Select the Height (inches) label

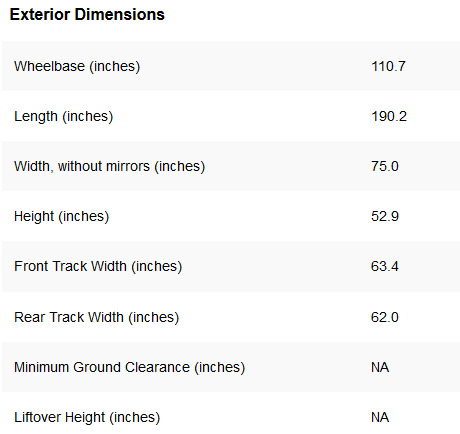[61, 216]
